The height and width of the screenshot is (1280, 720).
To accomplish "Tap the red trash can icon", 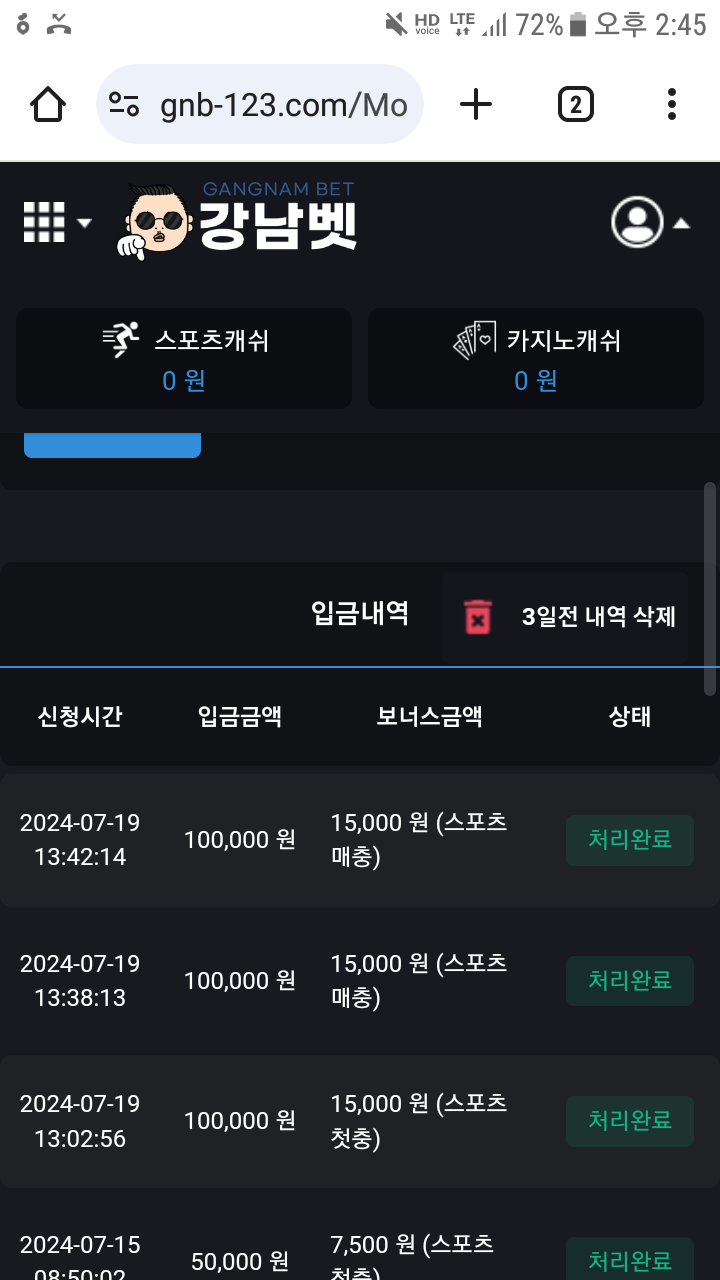I will (478, 616).
